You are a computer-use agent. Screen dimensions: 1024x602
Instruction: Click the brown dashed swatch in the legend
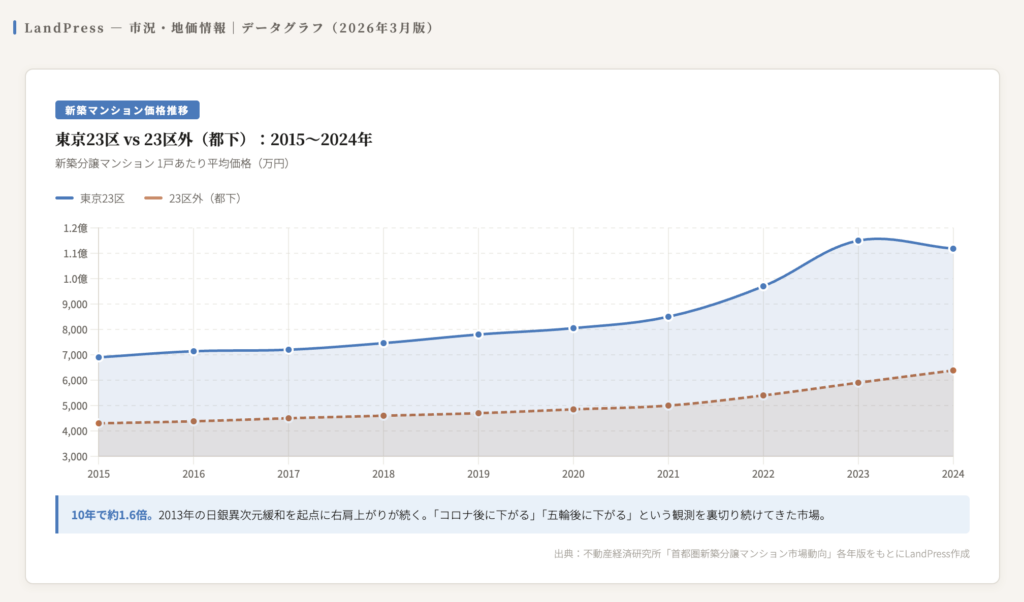tap(154, 198)
